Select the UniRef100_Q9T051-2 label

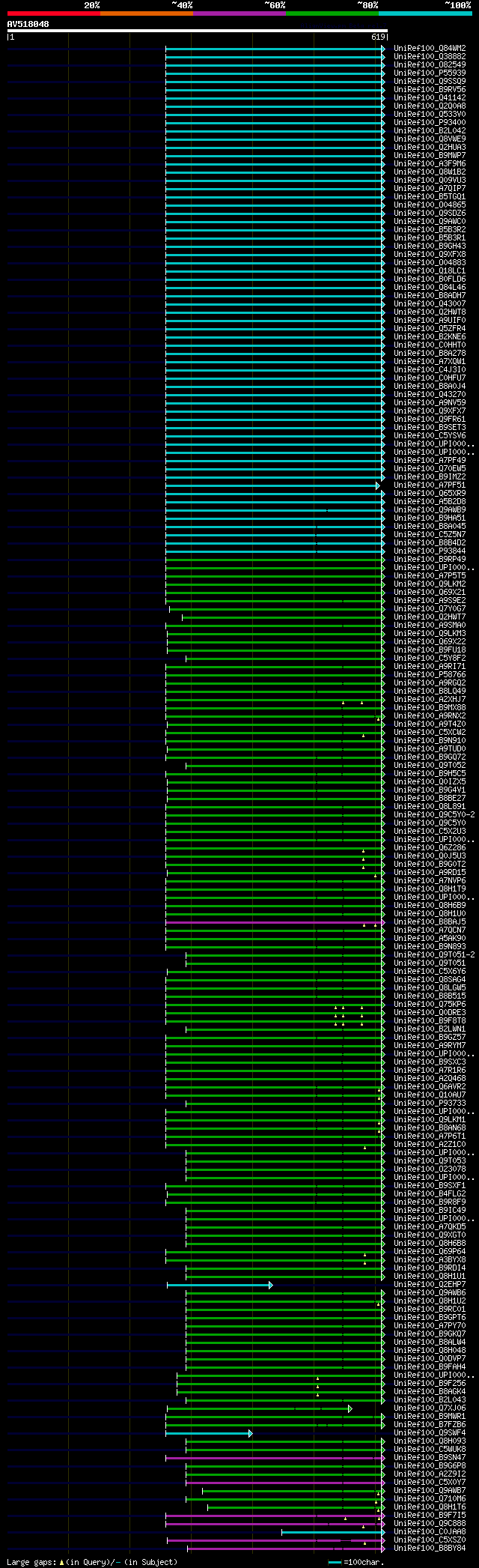point(434,955)
